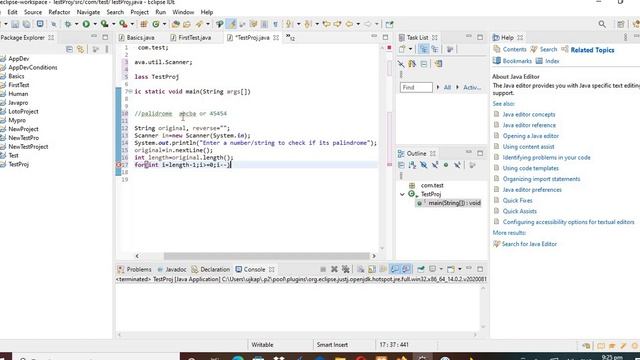Screen dimensions: 640x360
Task: Click Search for Java Editor link
Action: click(x=529, y=244)
